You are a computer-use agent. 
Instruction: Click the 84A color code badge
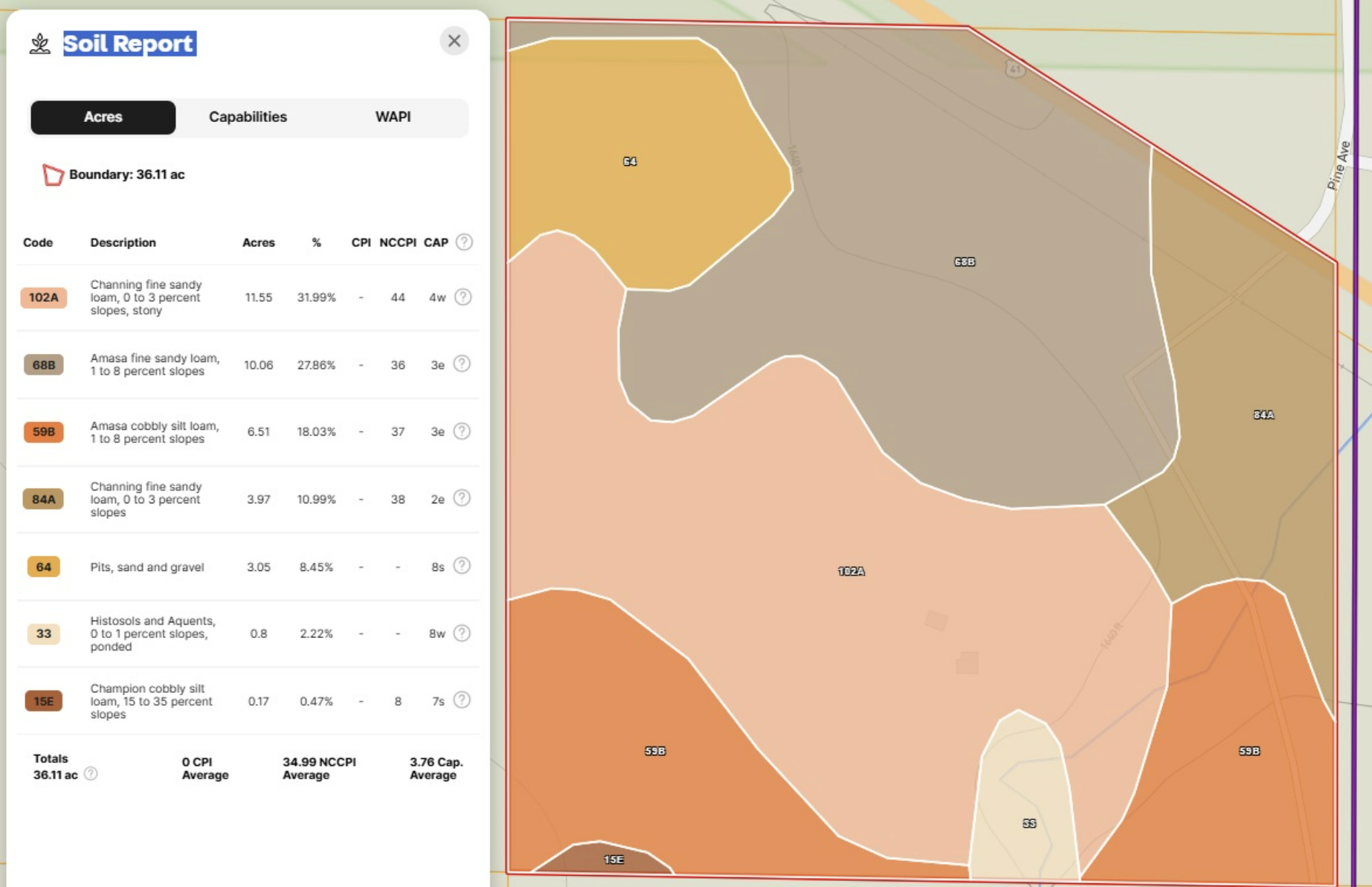click(x=43, y=499)
